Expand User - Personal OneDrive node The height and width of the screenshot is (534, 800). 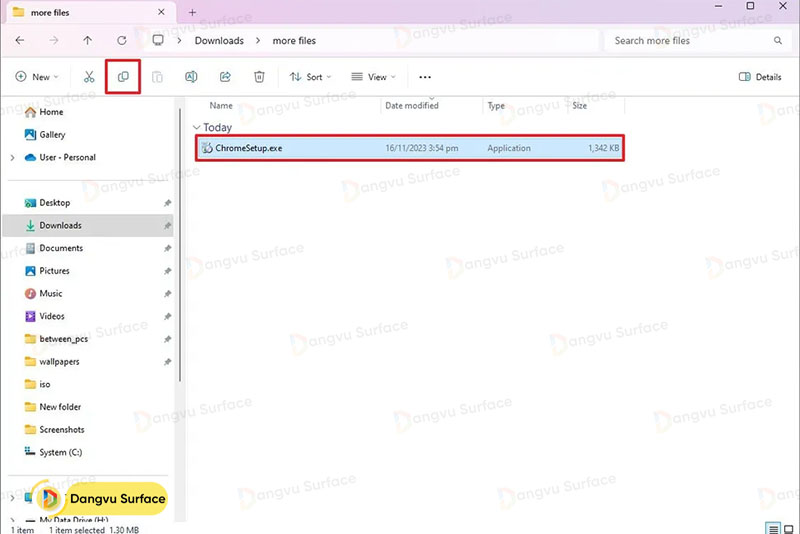(x=12, y=158)
